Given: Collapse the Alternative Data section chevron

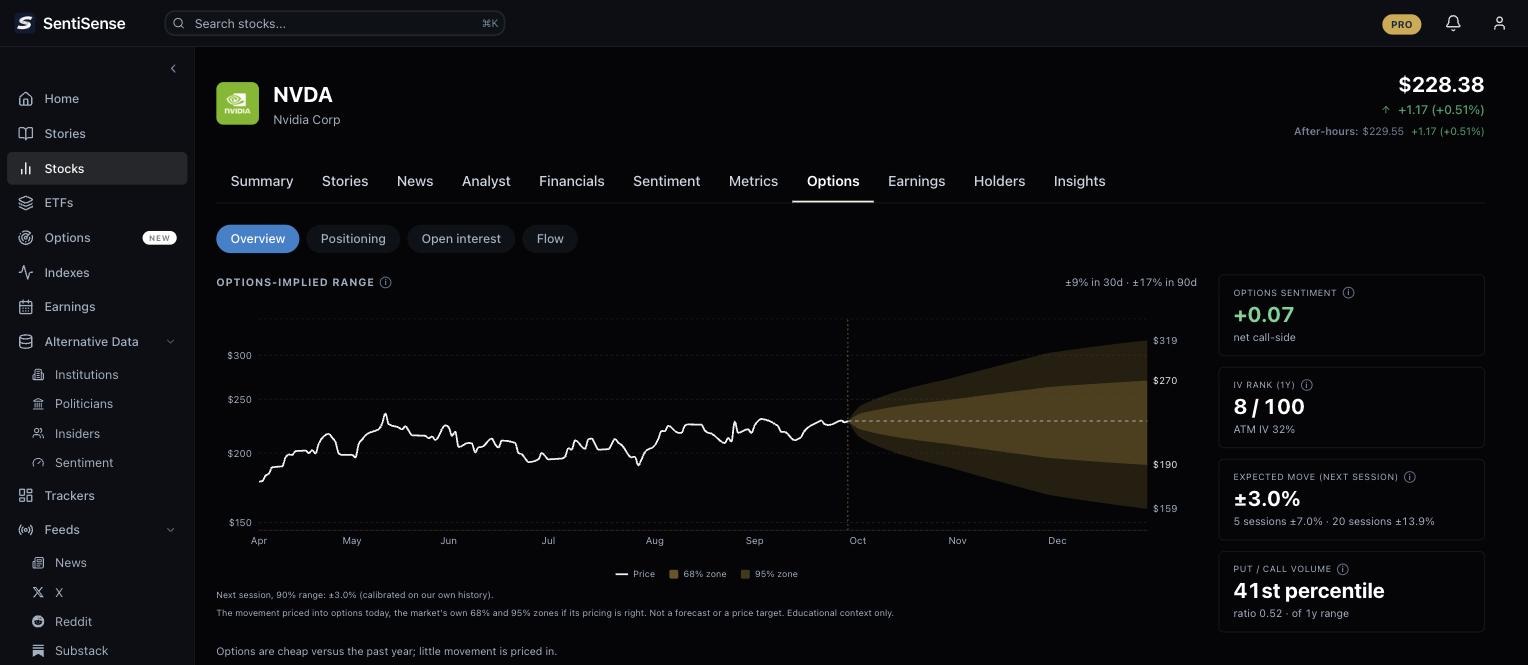Looking at the screenshot, I should point(170,342).
